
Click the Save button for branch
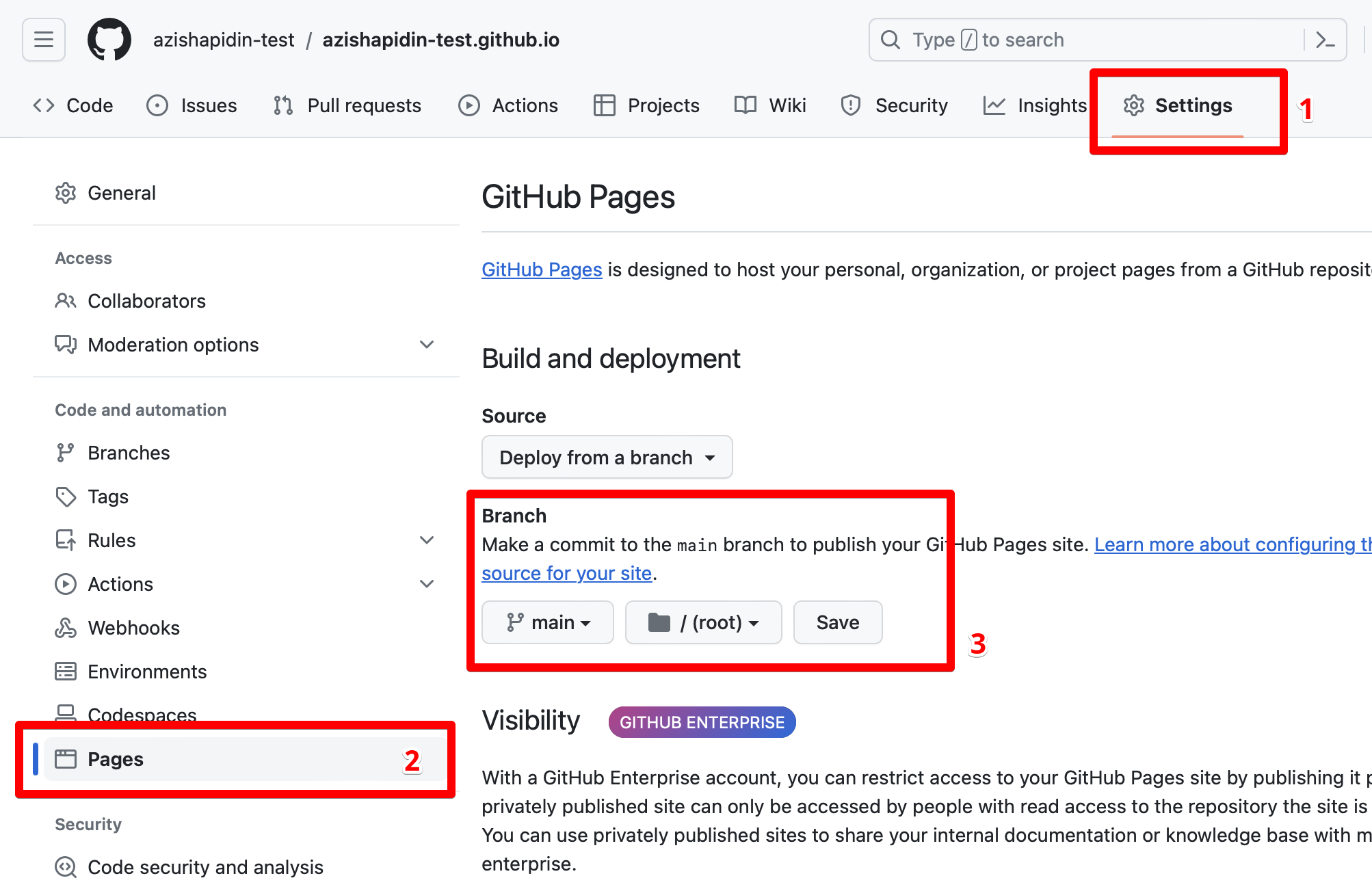click(837, 622)
